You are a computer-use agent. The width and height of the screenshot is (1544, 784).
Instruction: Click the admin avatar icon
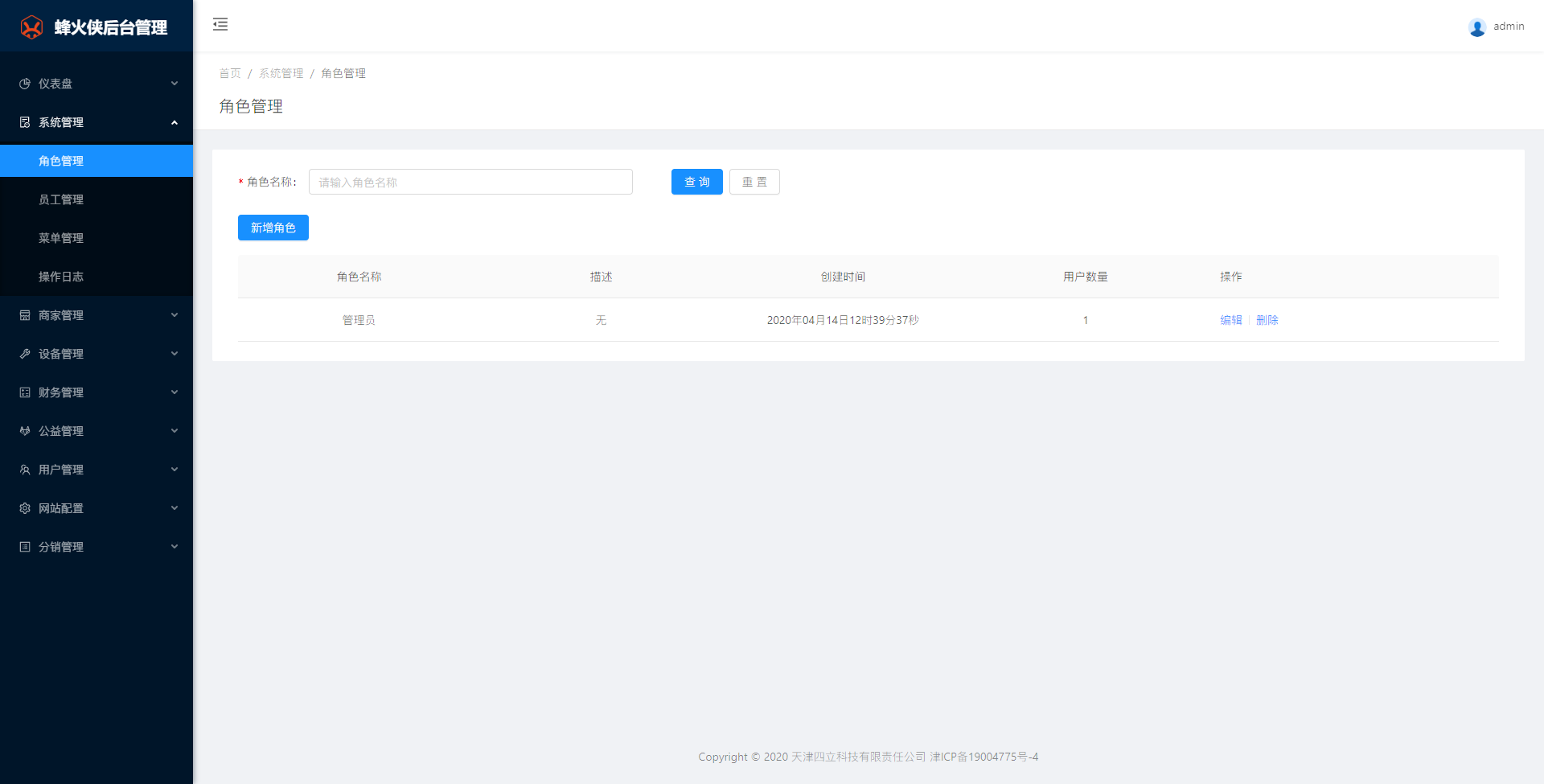[1477, 27]
